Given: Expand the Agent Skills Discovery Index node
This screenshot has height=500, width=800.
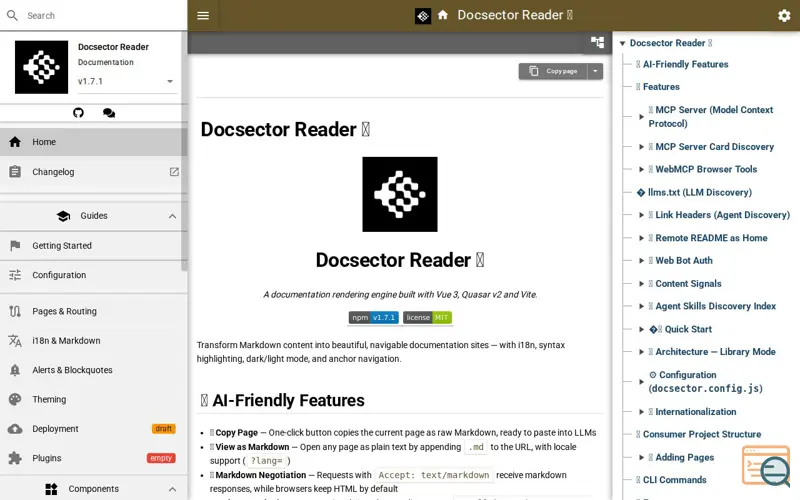Looking at the screenshot, I should [x=641, y=306].
